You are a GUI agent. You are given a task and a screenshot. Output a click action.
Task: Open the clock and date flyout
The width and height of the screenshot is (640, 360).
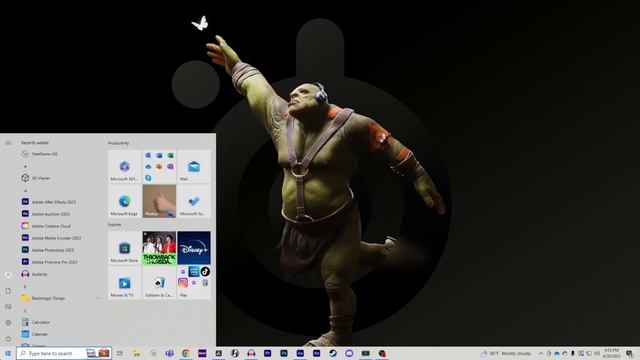click(x=611, y=353)
